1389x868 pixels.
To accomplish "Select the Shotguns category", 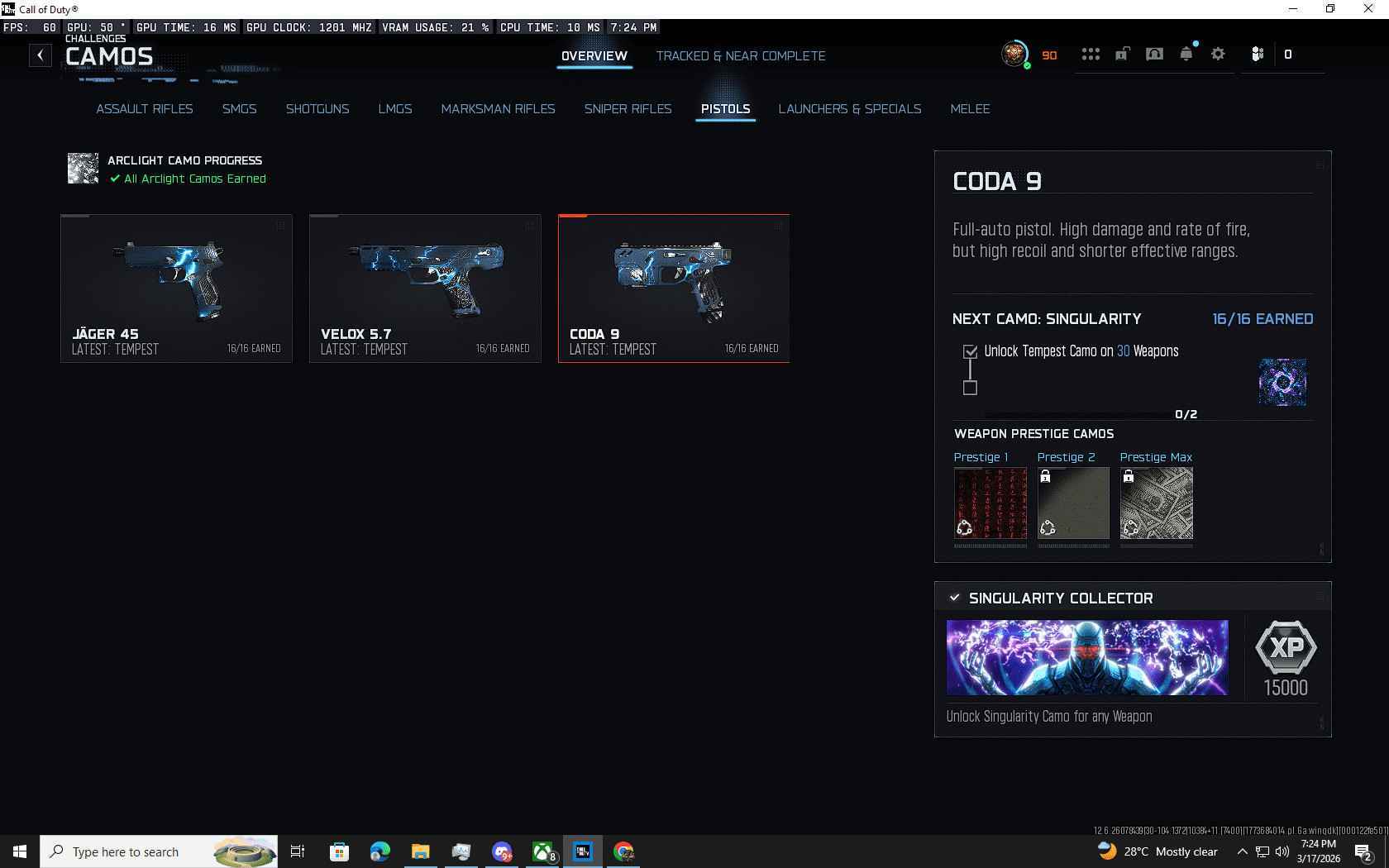I will [317, 109].
